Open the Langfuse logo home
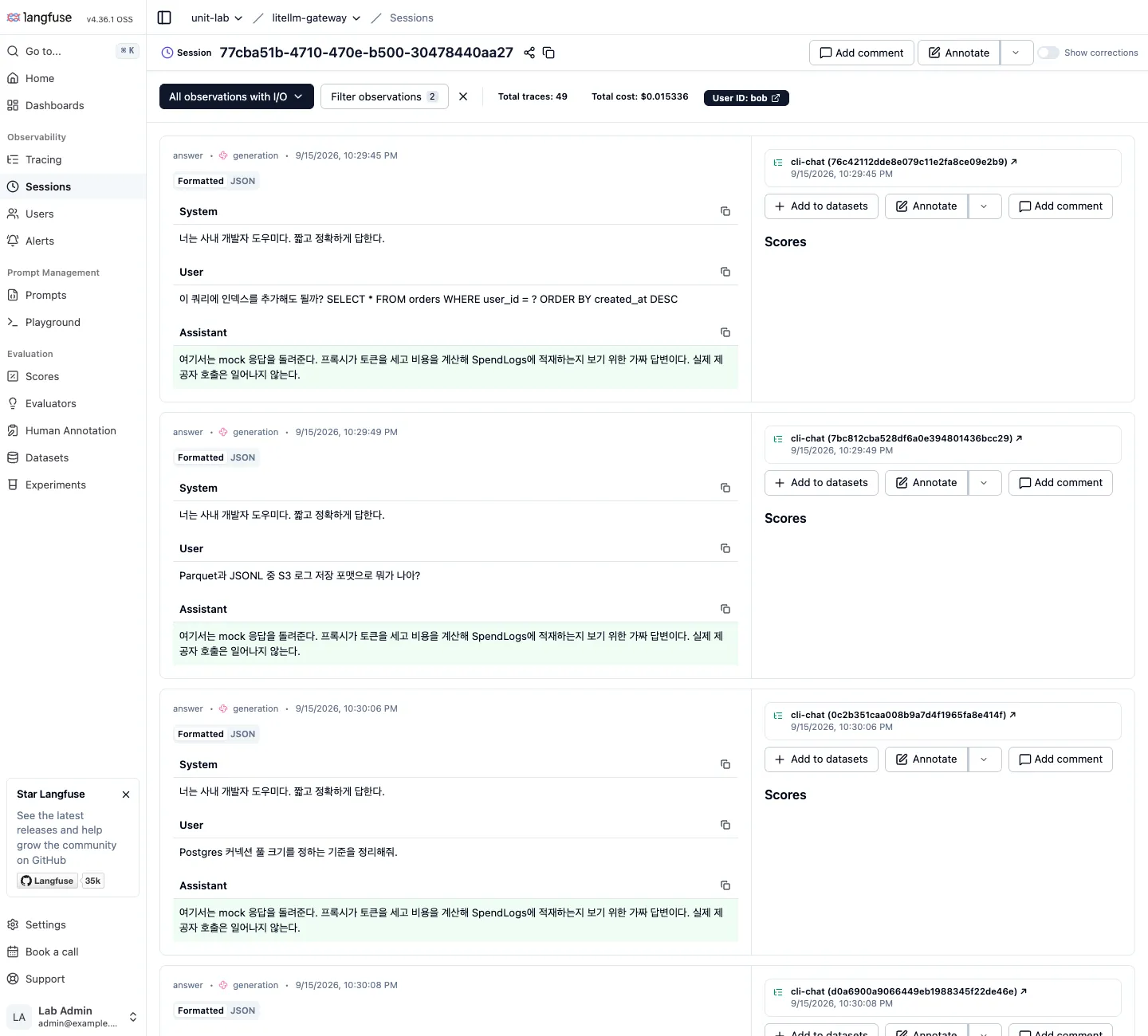1148x1036 pixels. pos(40,18)
